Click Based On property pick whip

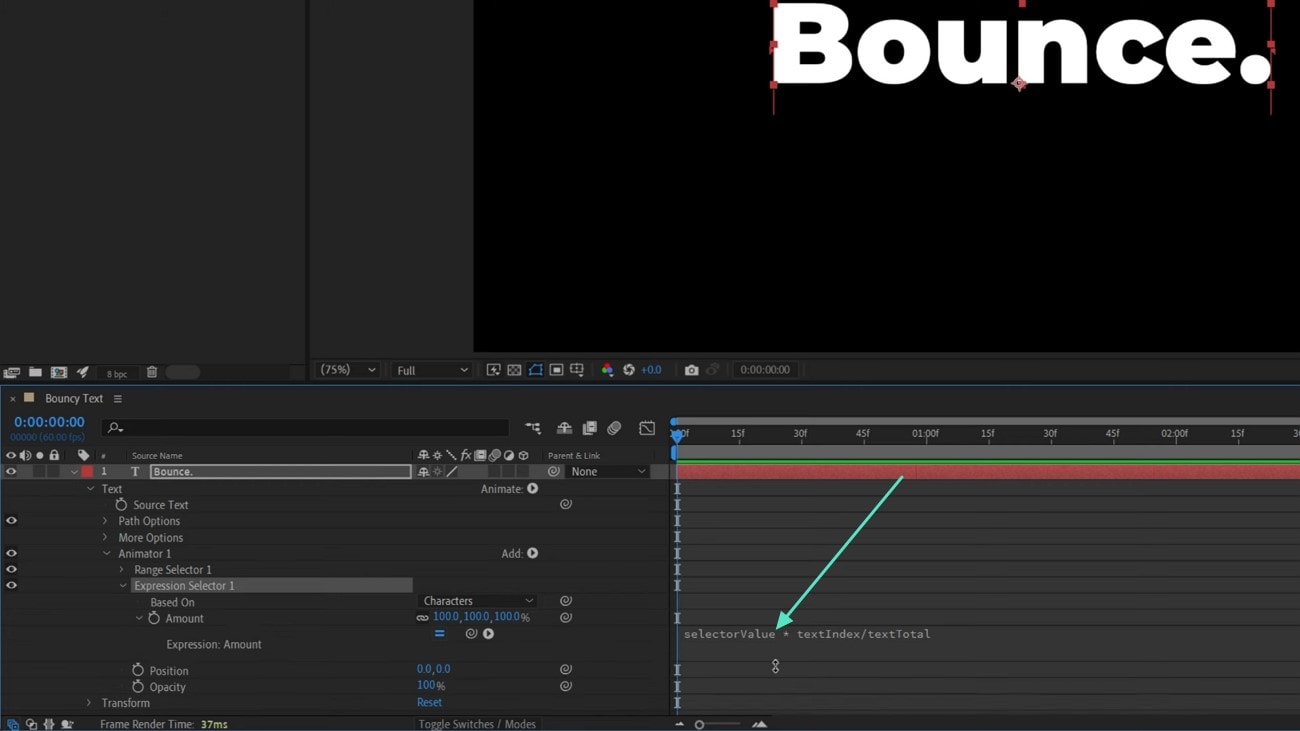pyautogui.click(x=566, y=601)
